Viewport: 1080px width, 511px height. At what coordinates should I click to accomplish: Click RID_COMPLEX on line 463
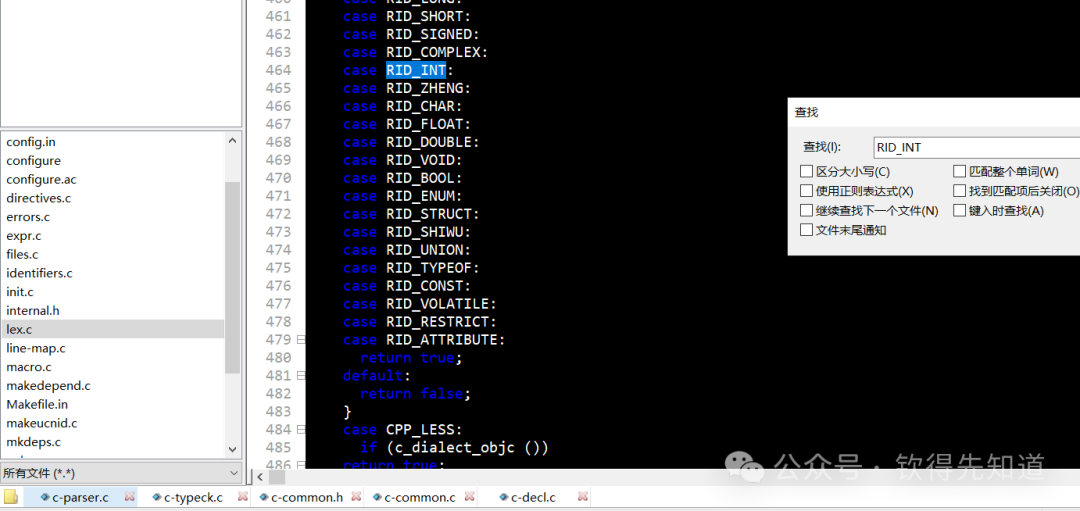(x=433, y=52)
